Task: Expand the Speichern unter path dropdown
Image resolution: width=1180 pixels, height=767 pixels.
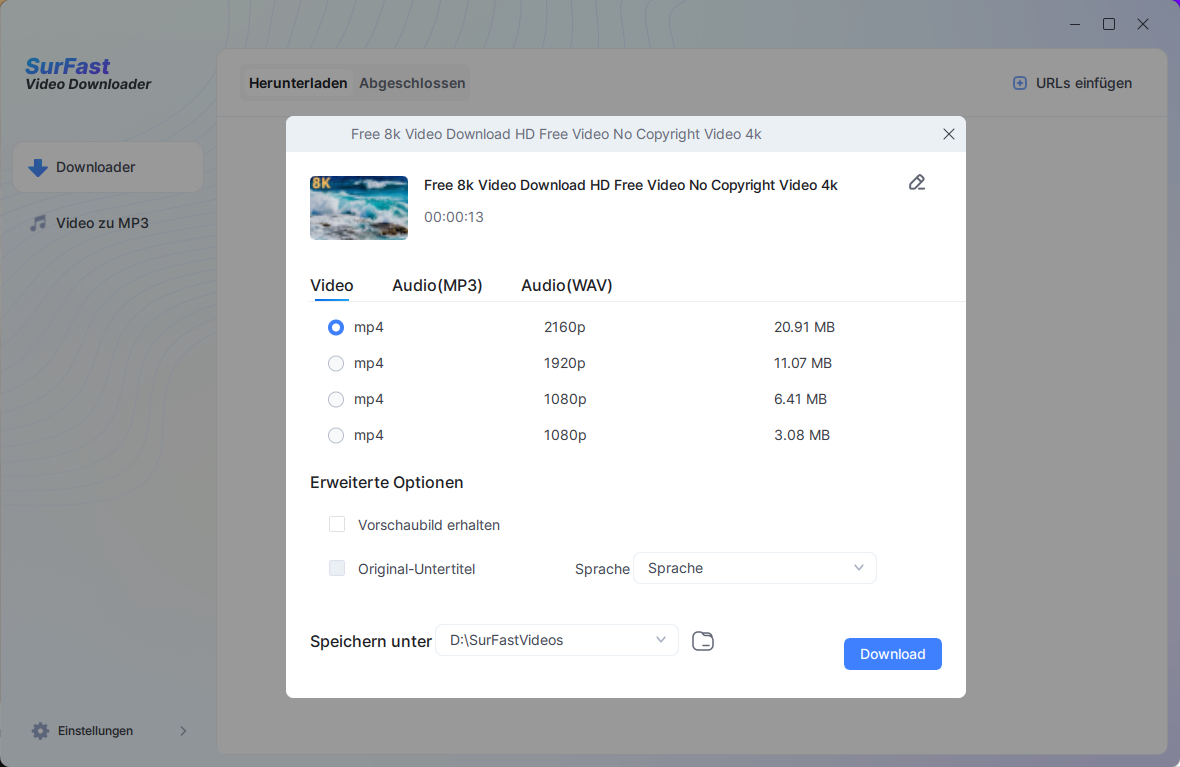Action: coord(660,640)
